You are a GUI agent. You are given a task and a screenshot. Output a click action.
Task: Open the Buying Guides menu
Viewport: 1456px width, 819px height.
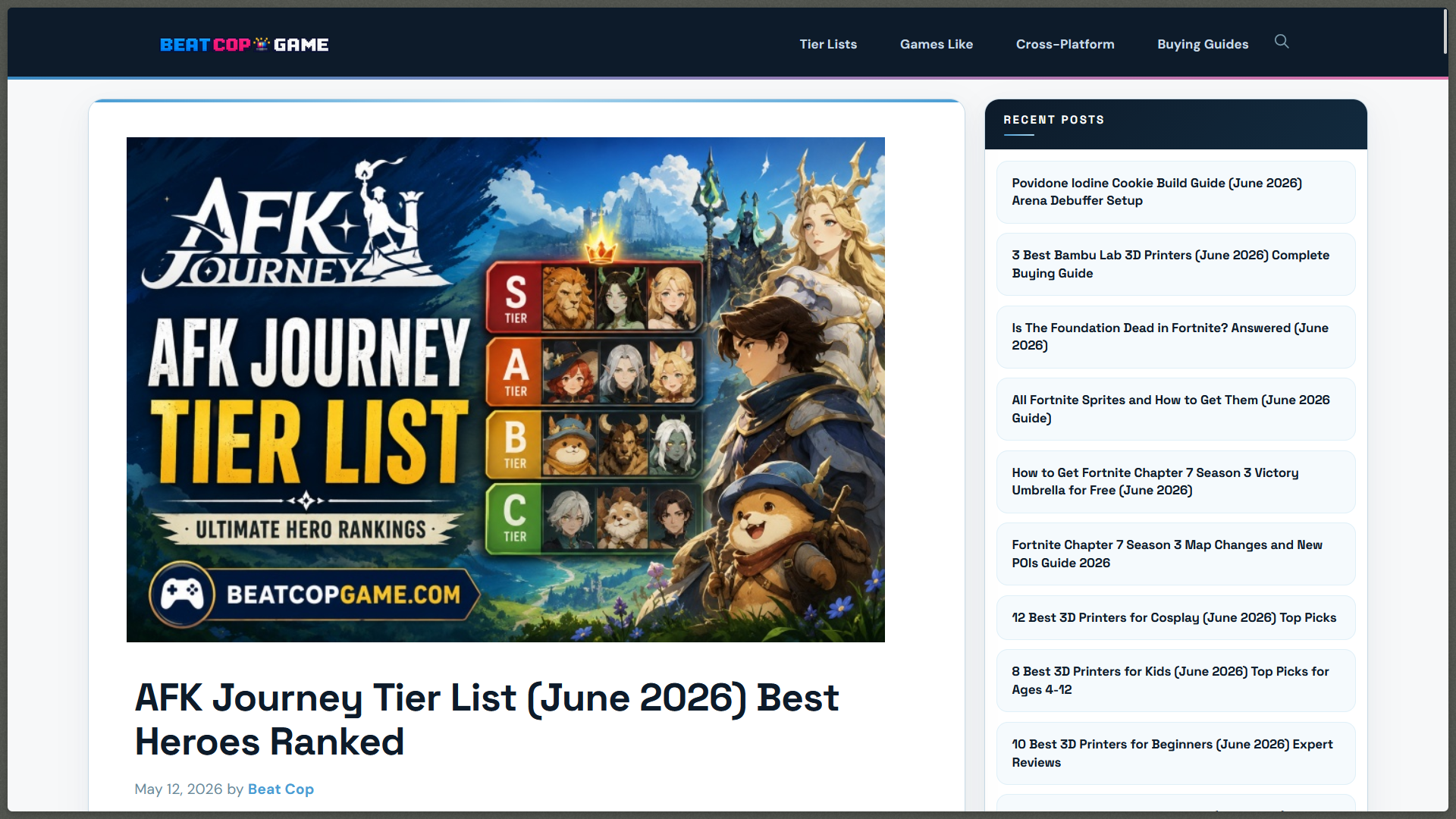pyautogui.click(x=1203, y=44)
